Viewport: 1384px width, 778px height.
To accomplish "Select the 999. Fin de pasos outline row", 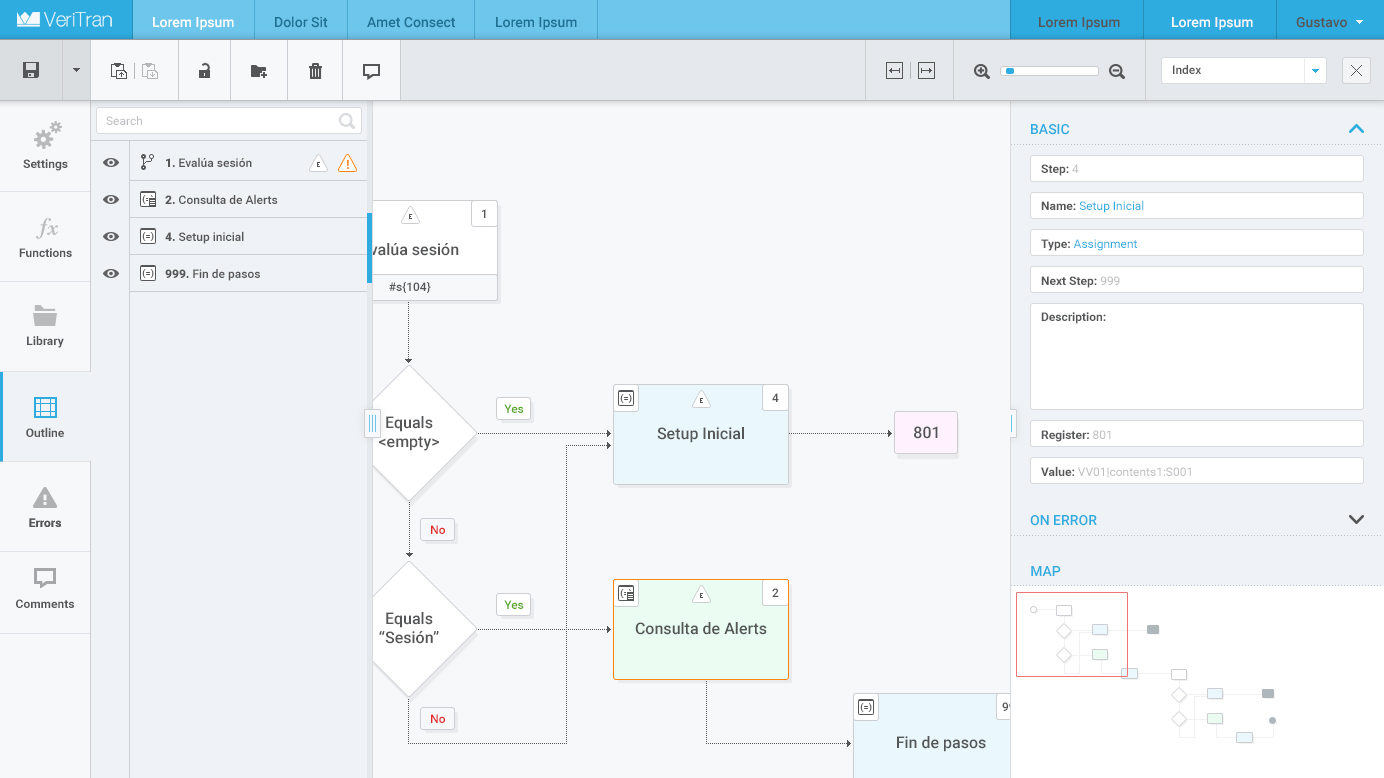I will pyautogui.click(x=249, y=274).
